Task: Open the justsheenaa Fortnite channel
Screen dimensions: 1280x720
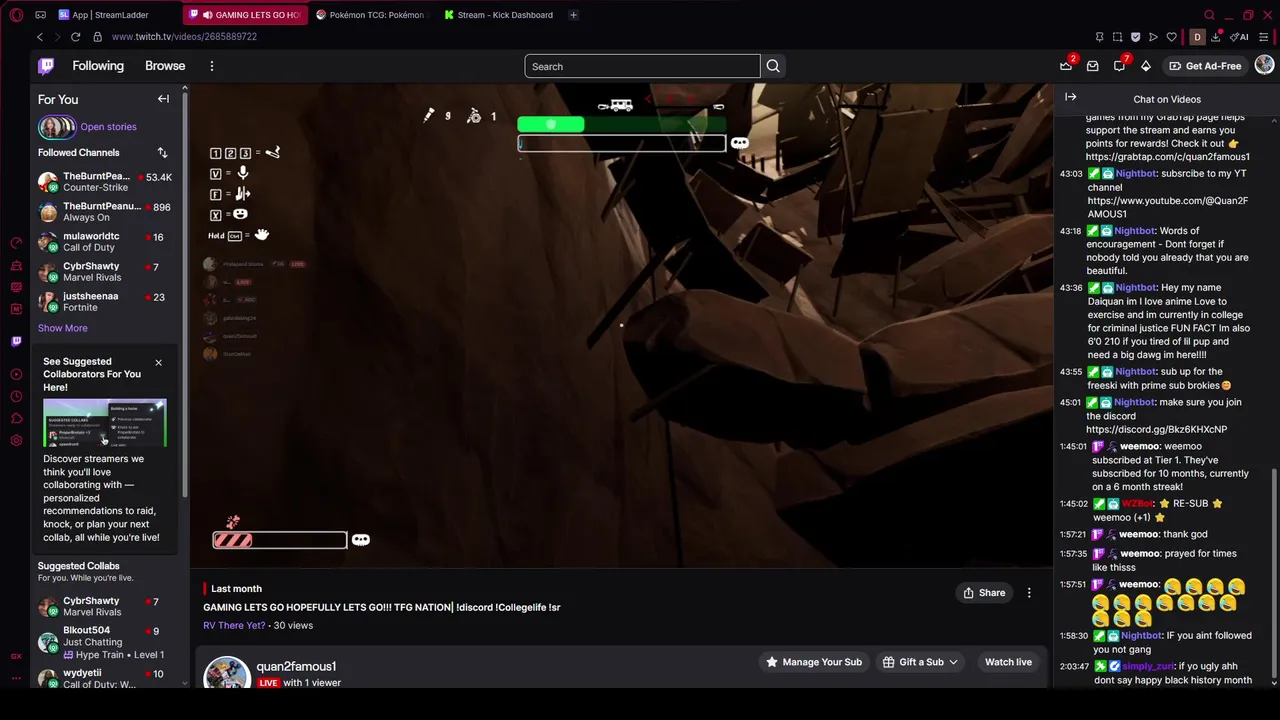Action: (105, 302)
